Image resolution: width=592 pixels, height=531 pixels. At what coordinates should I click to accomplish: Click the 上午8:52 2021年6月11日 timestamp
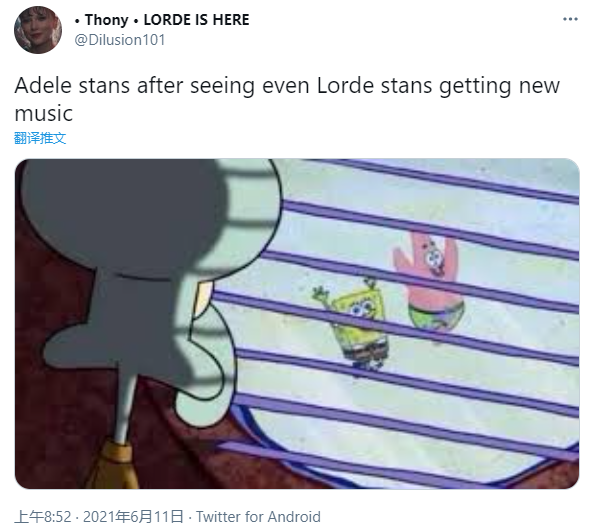99,517
